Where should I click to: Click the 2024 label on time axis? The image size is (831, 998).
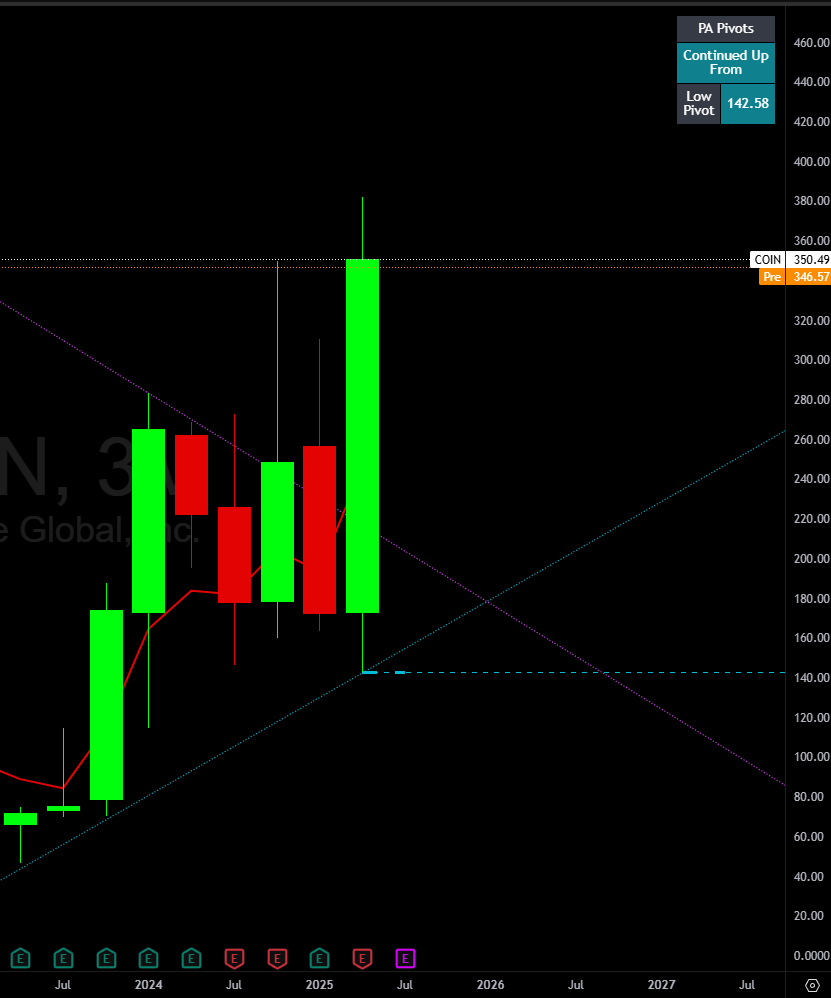tap(148, 985)
